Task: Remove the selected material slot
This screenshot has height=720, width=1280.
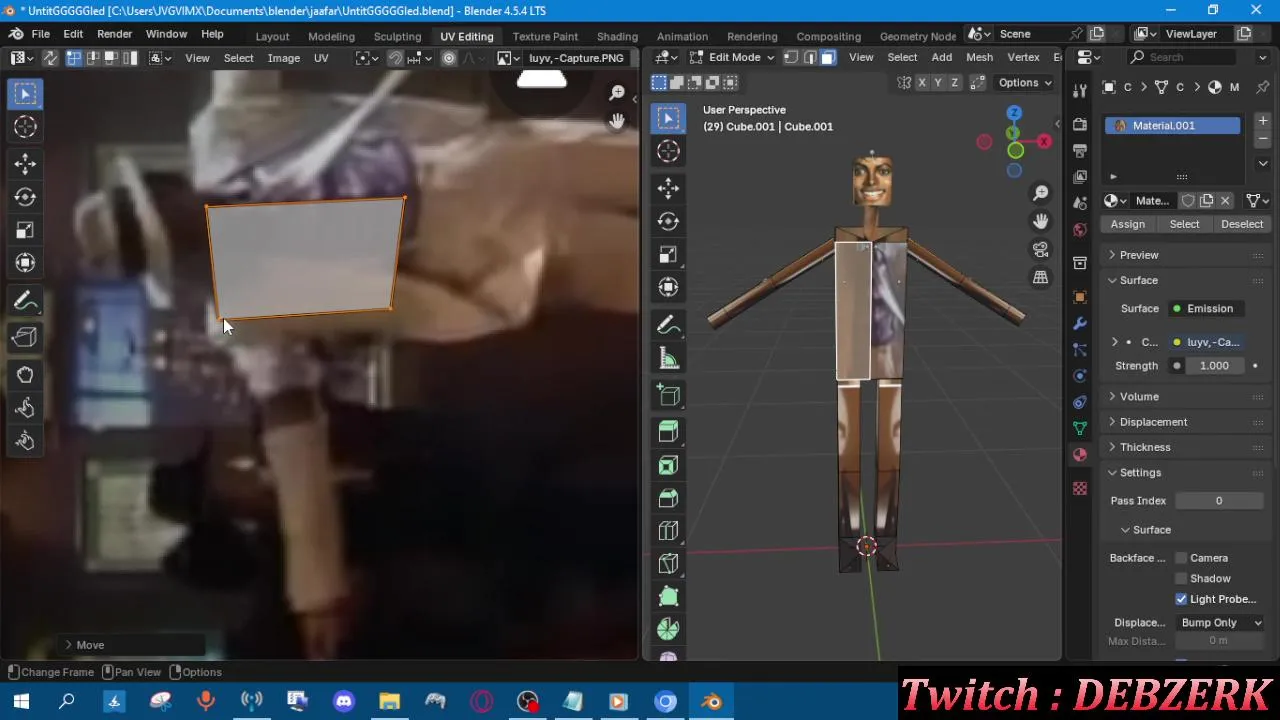Action: coord(1263,138)
